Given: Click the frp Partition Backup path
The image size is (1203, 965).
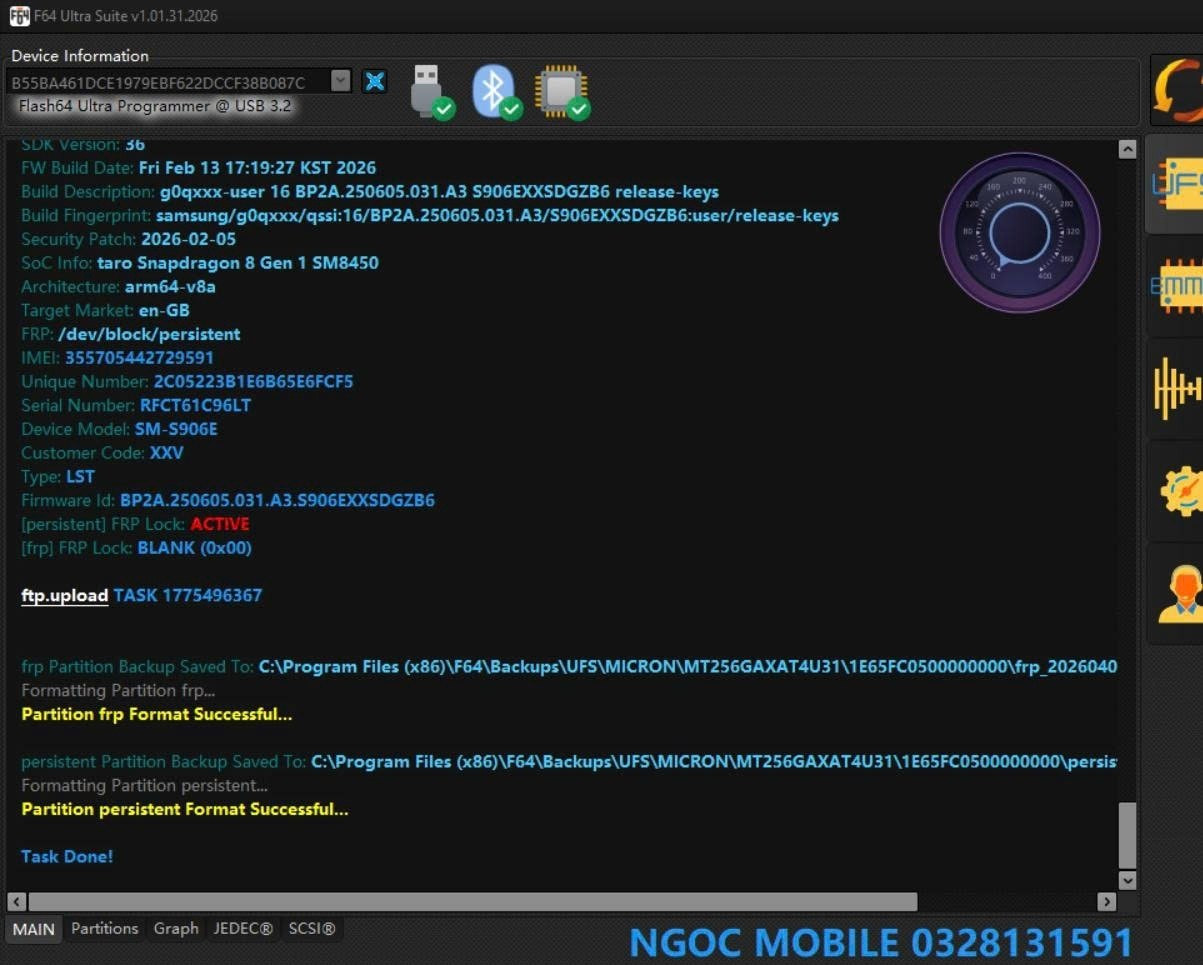Looking at the screenshot, I should (688, 667).
